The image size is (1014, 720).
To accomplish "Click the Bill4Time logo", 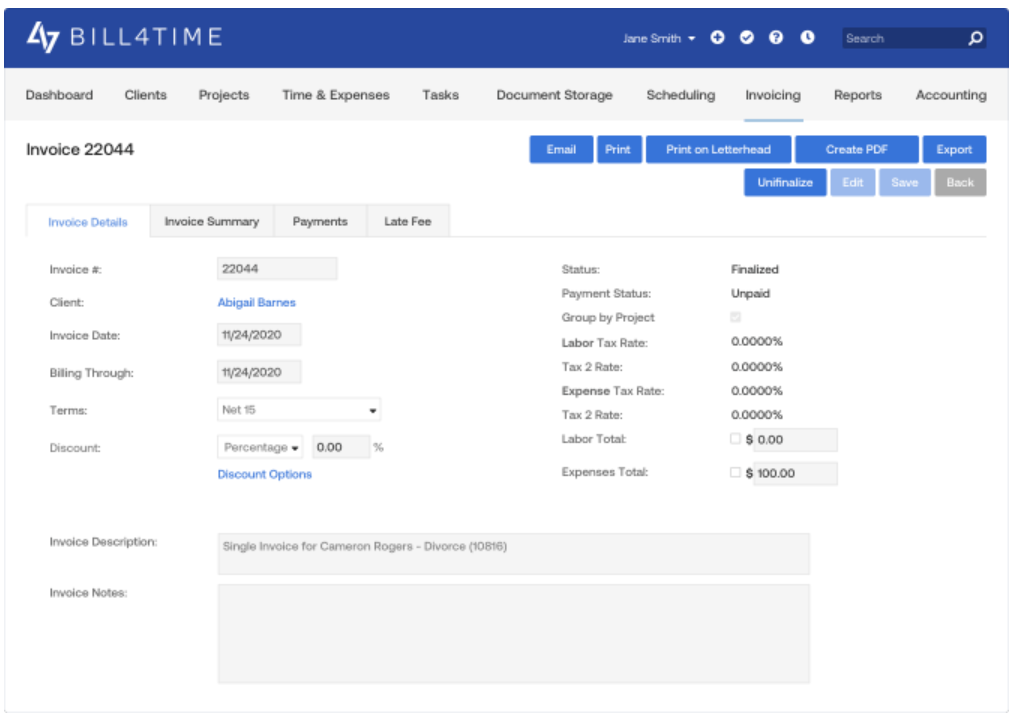I will [x=124, y=37].
